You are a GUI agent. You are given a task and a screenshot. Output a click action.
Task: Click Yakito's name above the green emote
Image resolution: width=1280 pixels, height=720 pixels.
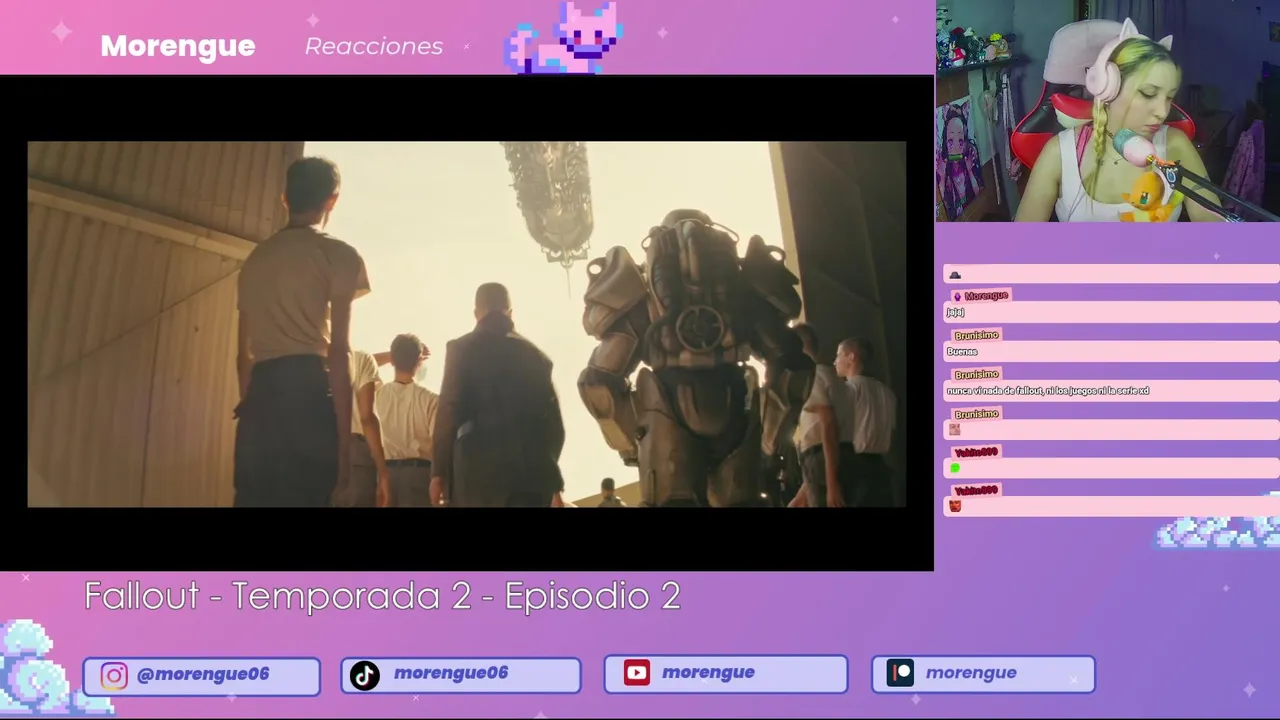(976, 452)
